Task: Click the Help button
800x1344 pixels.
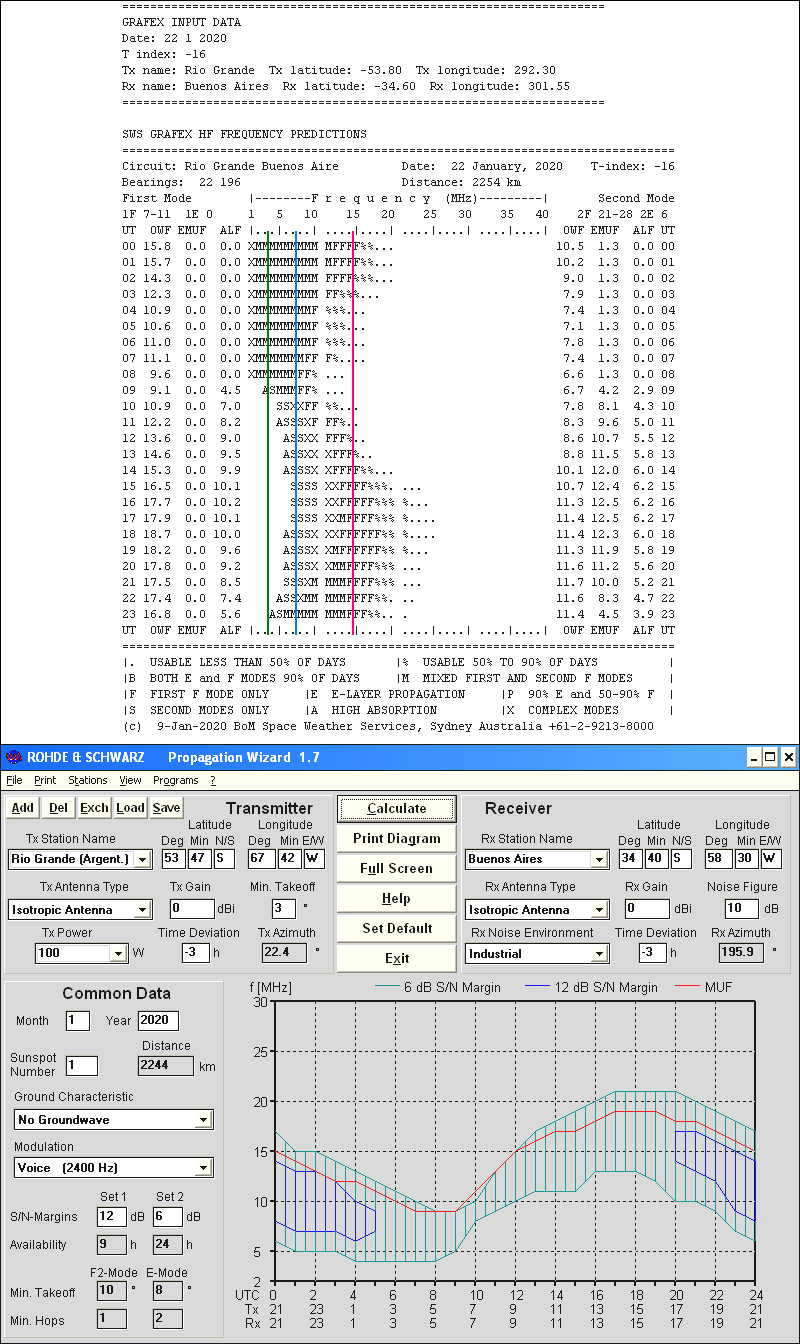Action: click(396, 898)
